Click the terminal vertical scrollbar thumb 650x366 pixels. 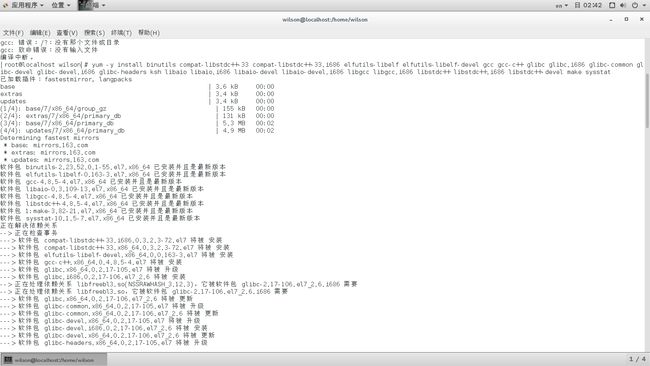tap(647, 102)
